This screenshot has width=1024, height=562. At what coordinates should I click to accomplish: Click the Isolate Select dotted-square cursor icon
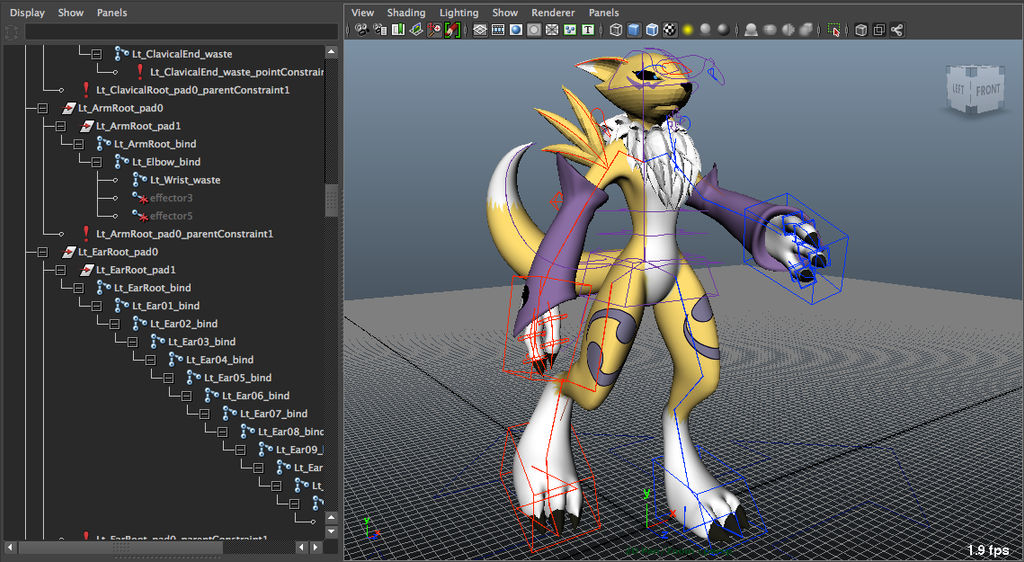pos(834,29)
